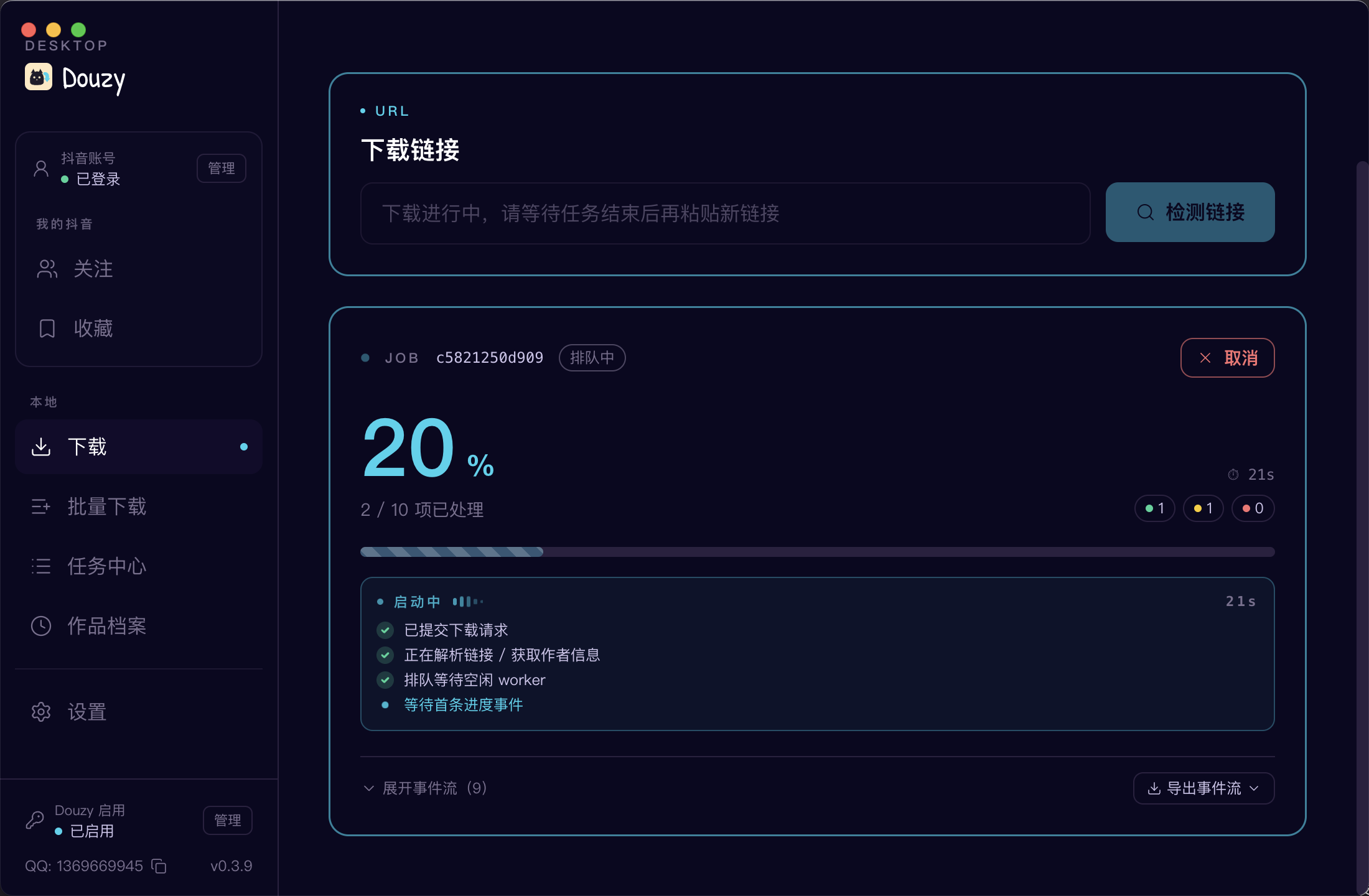This screenshot has width=1369, height=896.
Task: Click the 检测链接 detect link button
Action: click(1190, 212)
